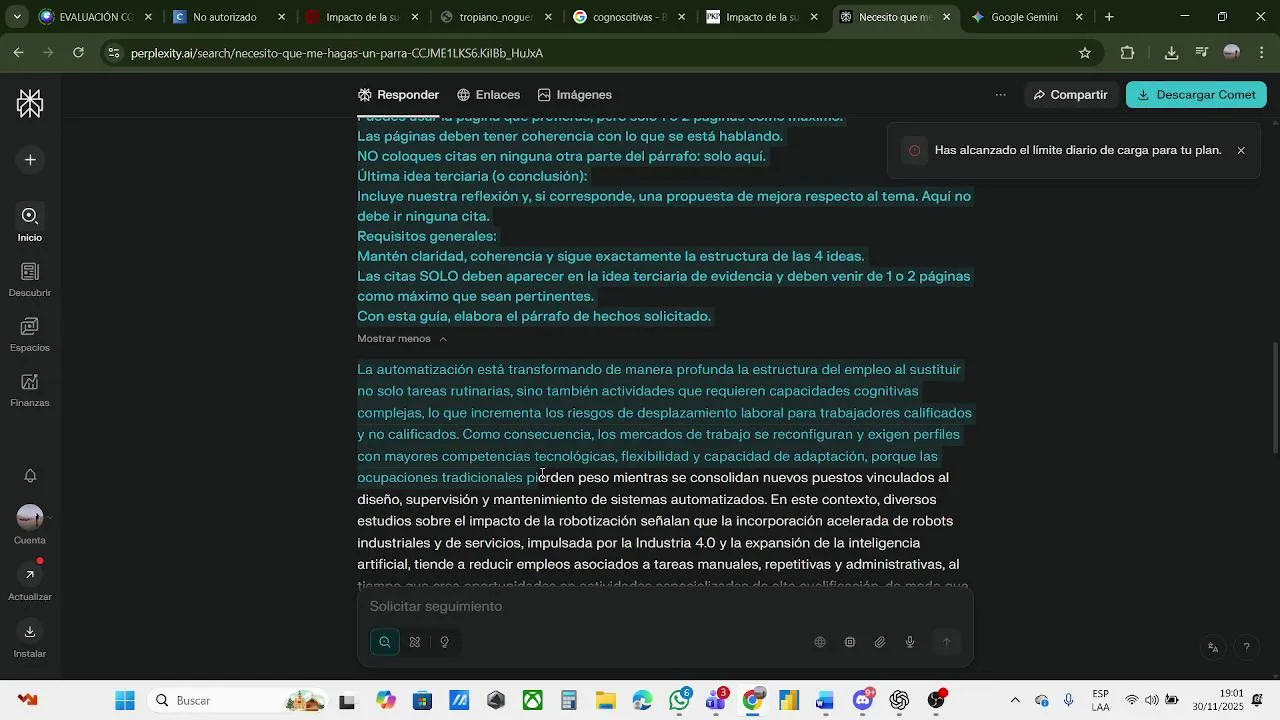Open WhatsApp from taskbar
This screenshot has height=720, width=1280.
pos(680,701)
